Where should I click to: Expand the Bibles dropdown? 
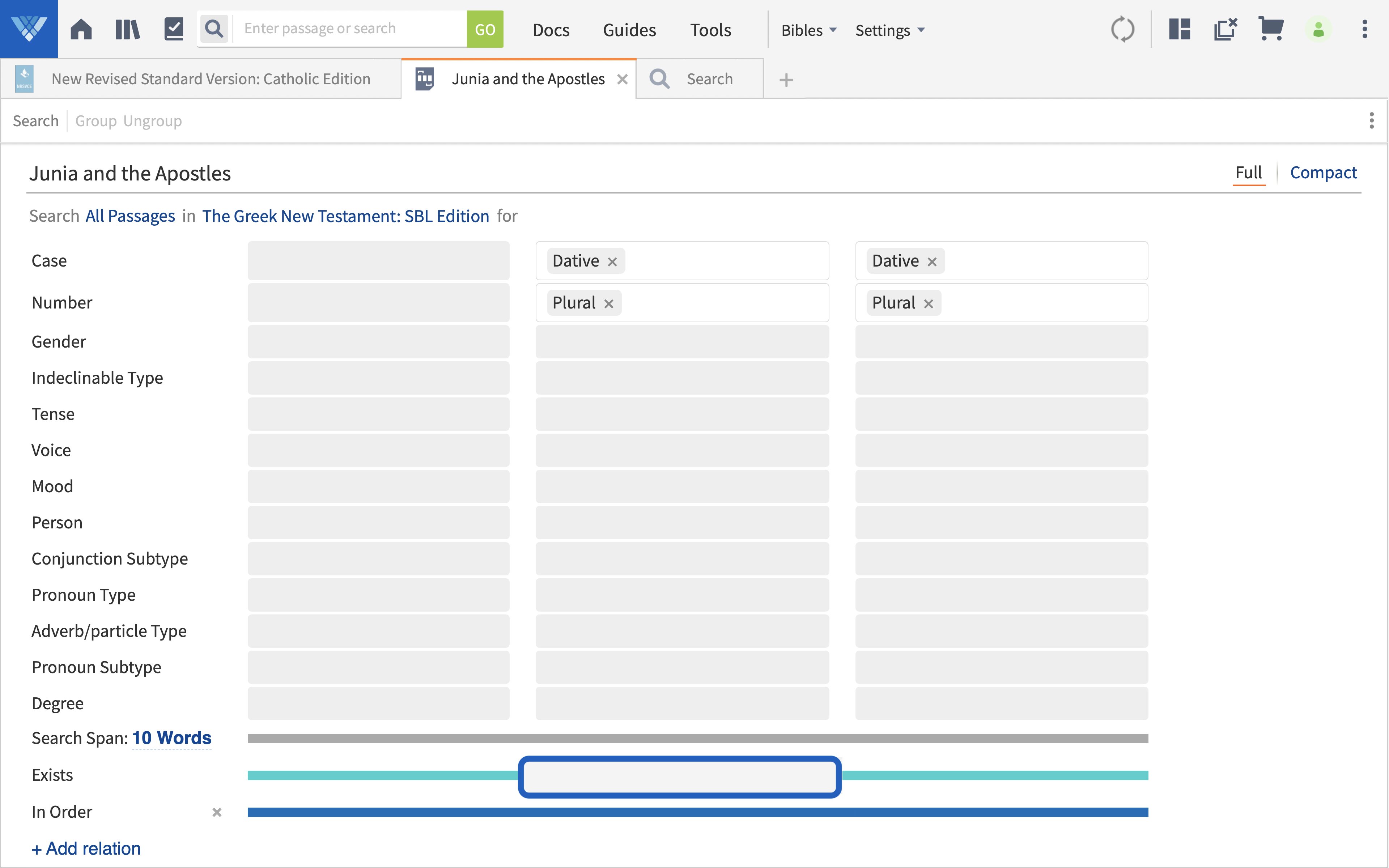[x=809, y=30]
